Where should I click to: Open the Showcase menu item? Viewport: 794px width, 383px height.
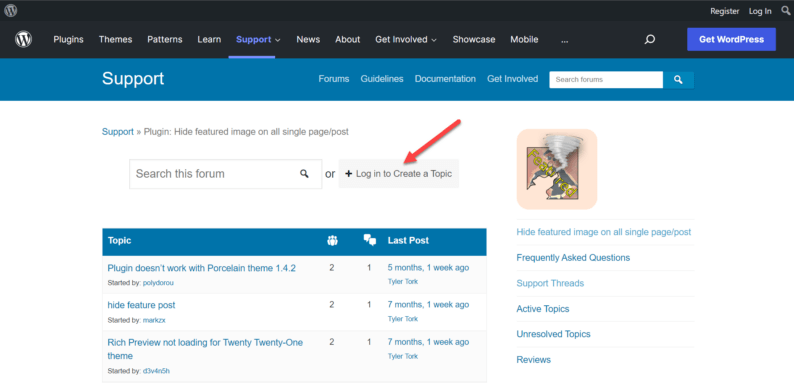(x=474, y=40)
